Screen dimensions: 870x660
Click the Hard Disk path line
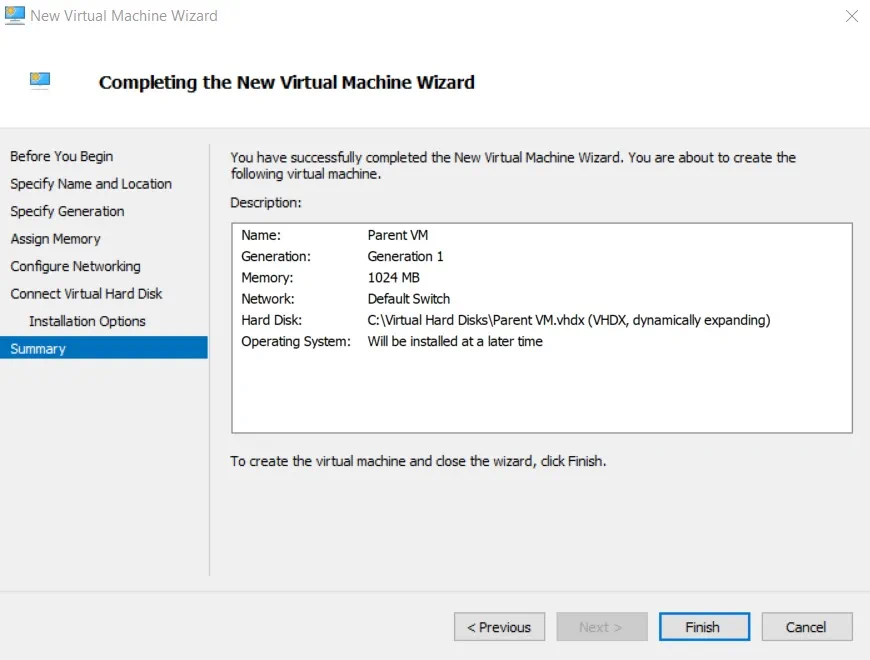(x=568, y=320)
